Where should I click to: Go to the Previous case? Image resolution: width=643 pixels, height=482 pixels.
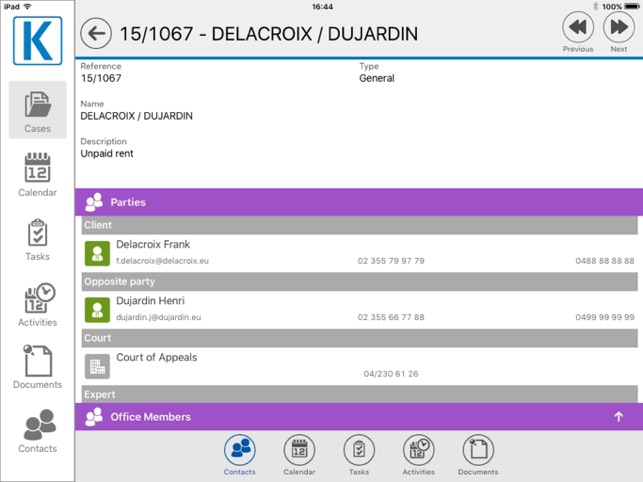tap(578, 32)
